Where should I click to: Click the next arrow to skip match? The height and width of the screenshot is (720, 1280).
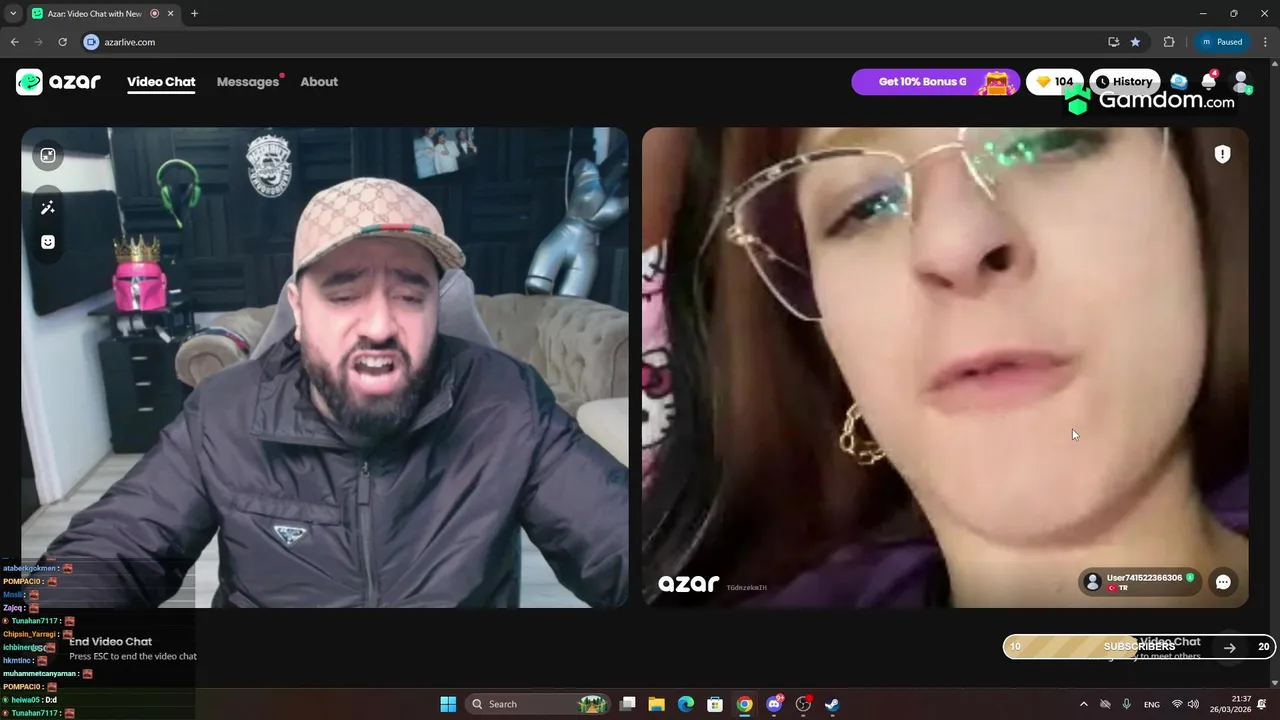1229,647
